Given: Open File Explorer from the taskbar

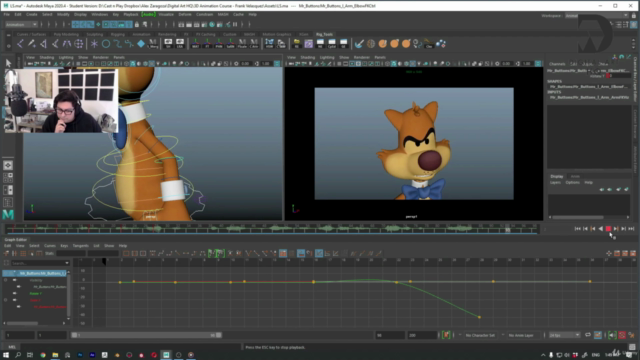Looking at the screenshot, I should (55, 355).
